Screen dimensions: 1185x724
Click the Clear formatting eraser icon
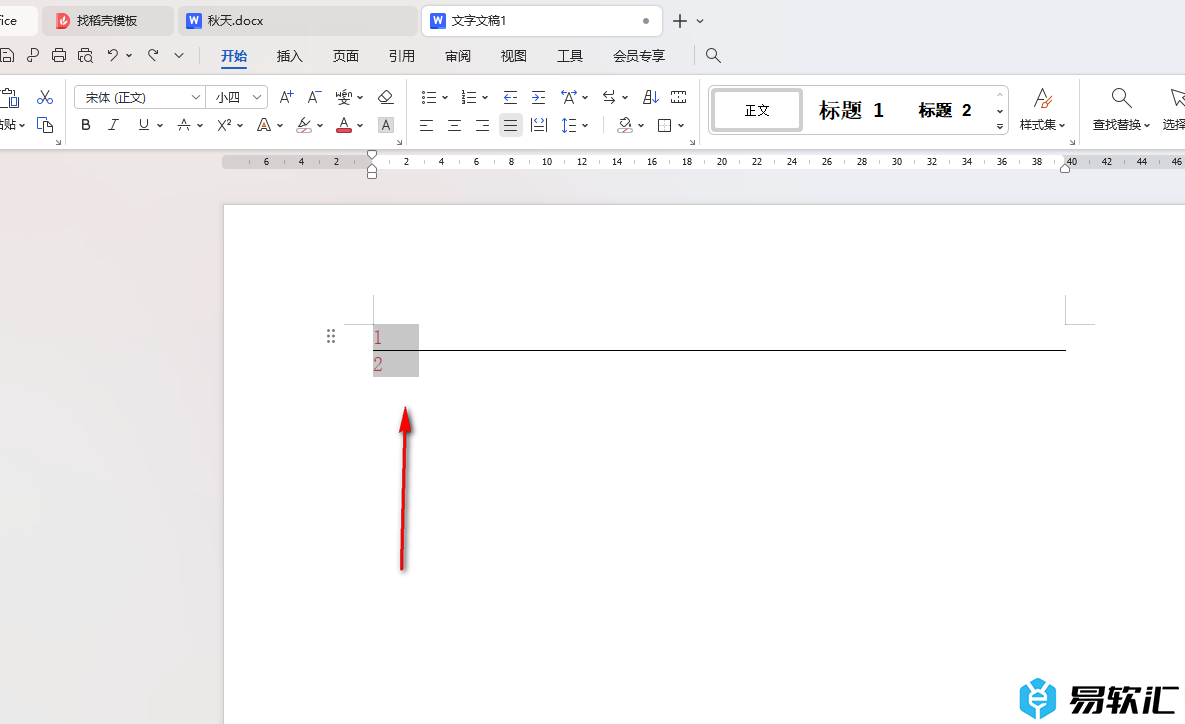pos(385,97)
